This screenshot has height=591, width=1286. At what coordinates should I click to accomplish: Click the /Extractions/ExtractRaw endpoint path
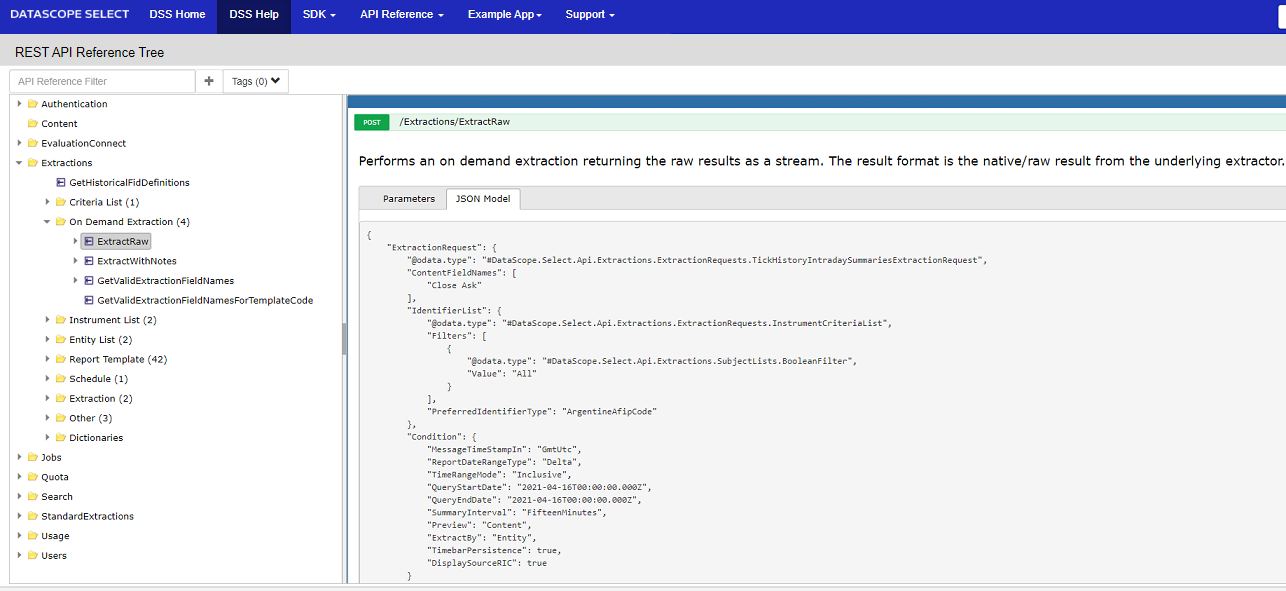pyautogui.click(x=455, y=122)
